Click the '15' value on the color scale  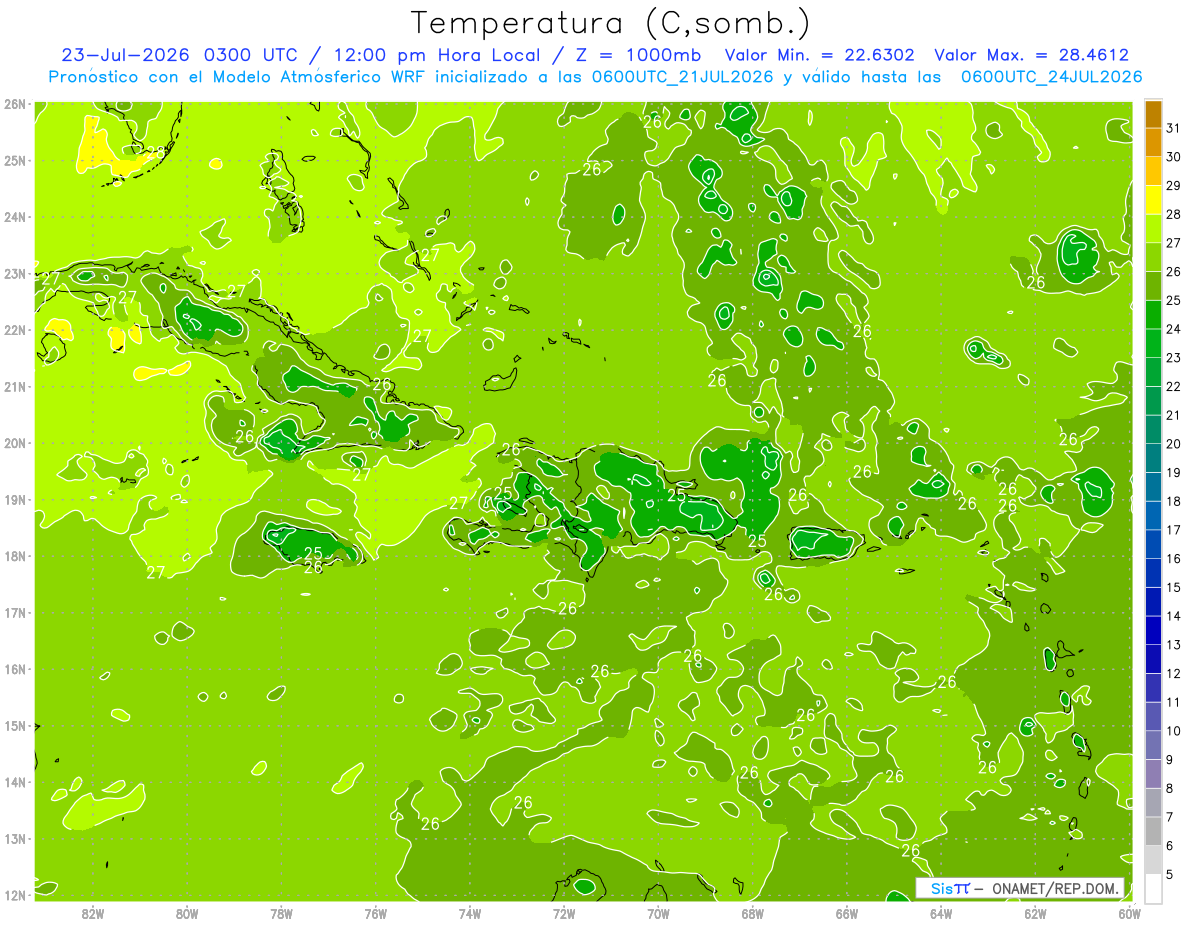tap(1175, 587)
